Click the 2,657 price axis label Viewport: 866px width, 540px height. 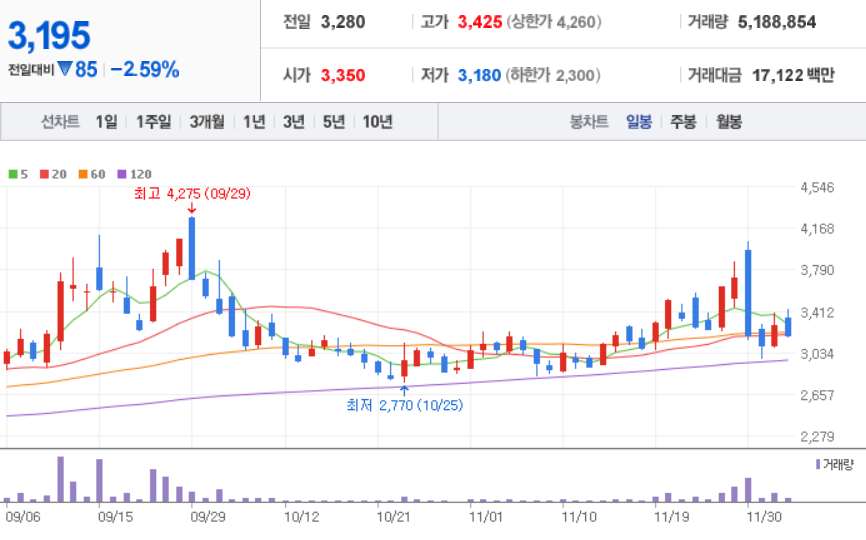point(817,395)
